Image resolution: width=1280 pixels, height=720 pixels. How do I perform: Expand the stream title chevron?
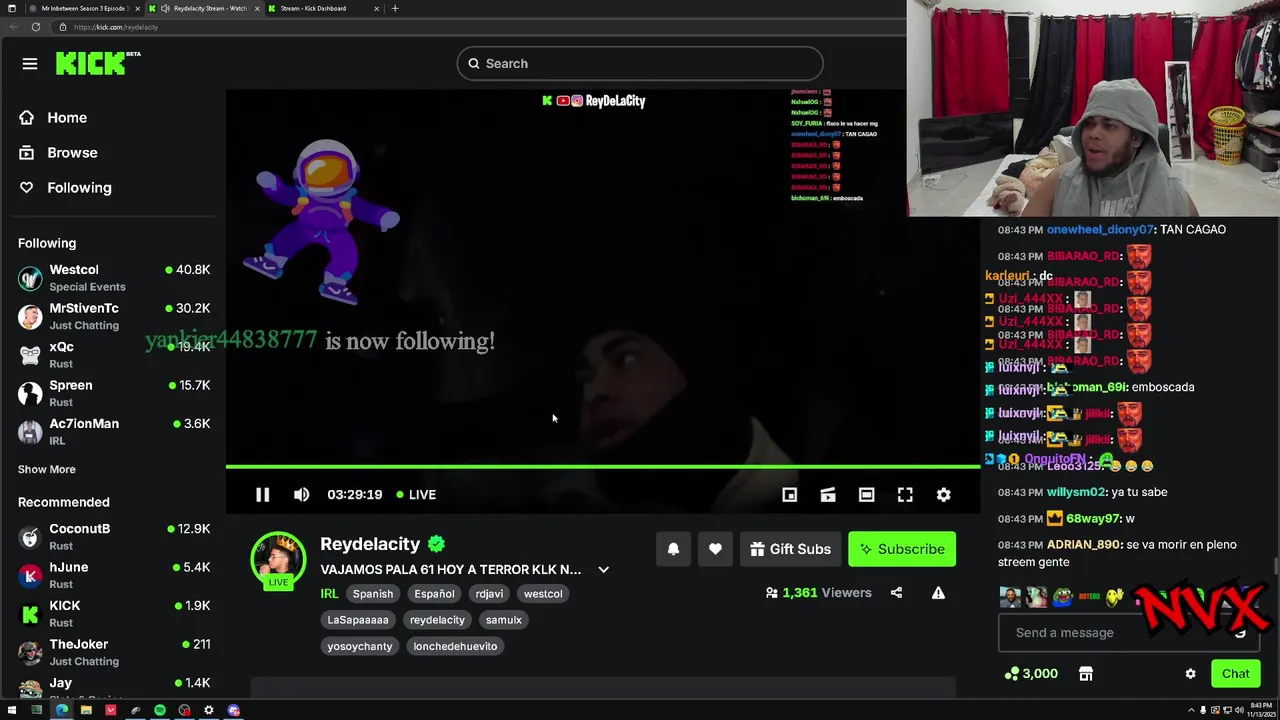[603, 570]
